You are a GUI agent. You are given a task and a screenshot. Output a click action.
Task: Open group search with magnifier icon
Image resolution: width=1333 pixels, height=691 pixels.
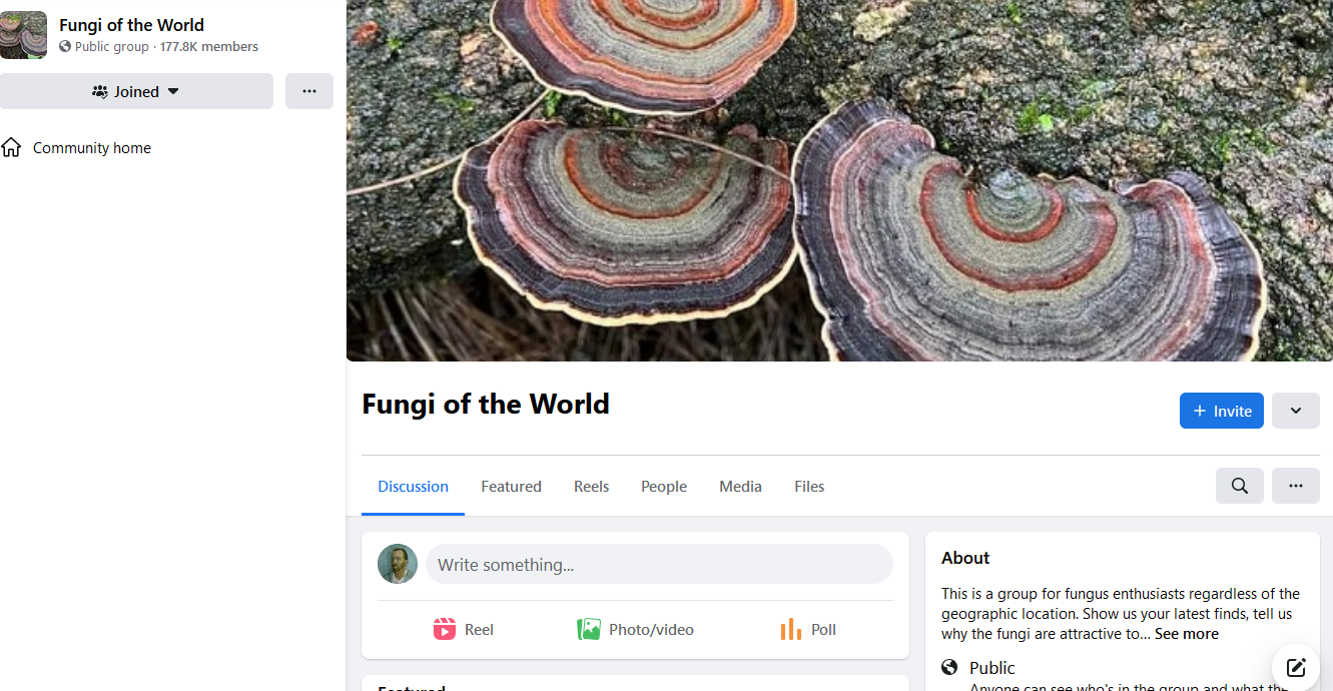pyautogui.click(x=1240, y=486)
